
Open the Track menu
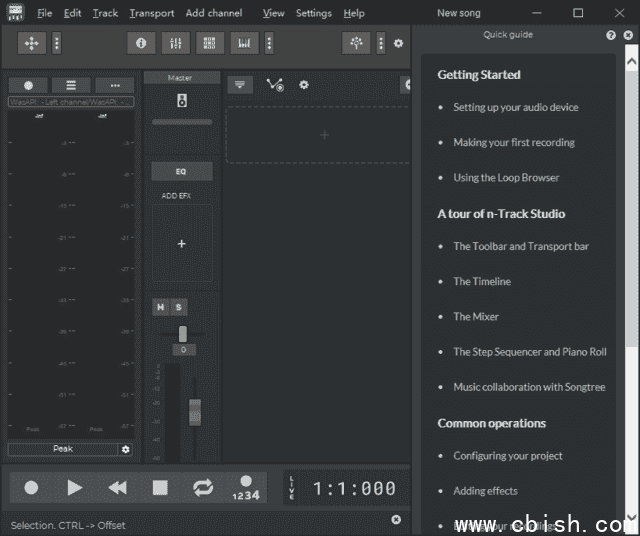(105, 13)
